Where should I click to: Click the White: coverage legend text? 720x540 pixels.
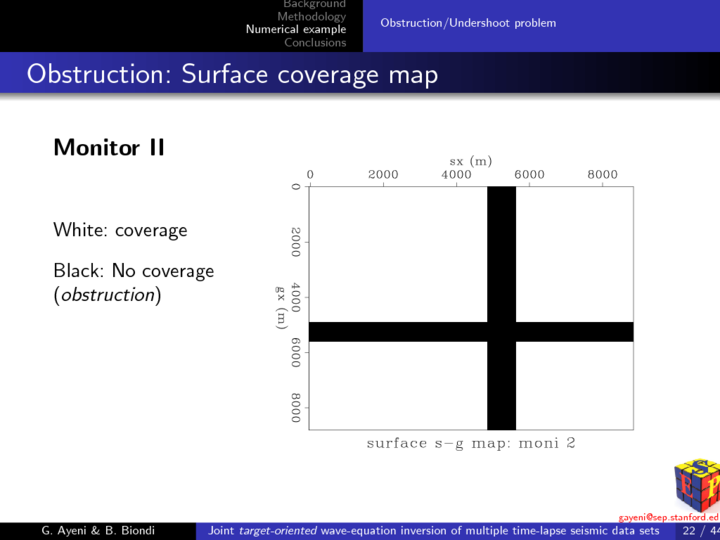tap(120, 230)
